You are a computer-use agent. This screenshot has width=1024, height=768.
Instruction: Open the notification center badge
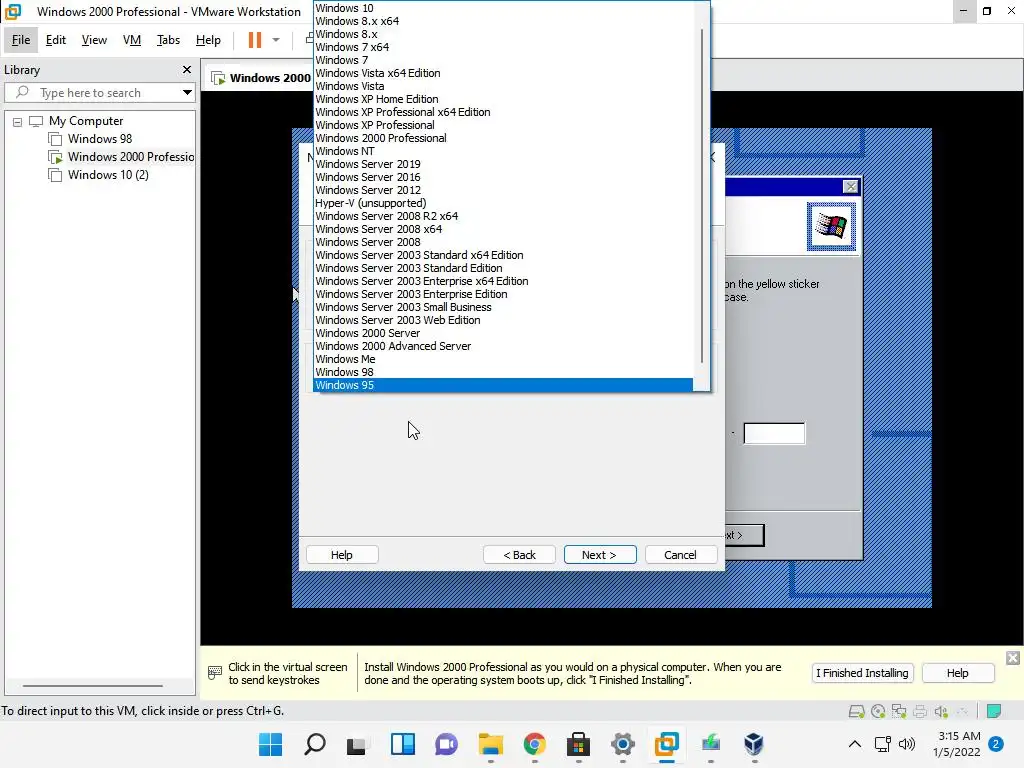[x=996, y=744]
